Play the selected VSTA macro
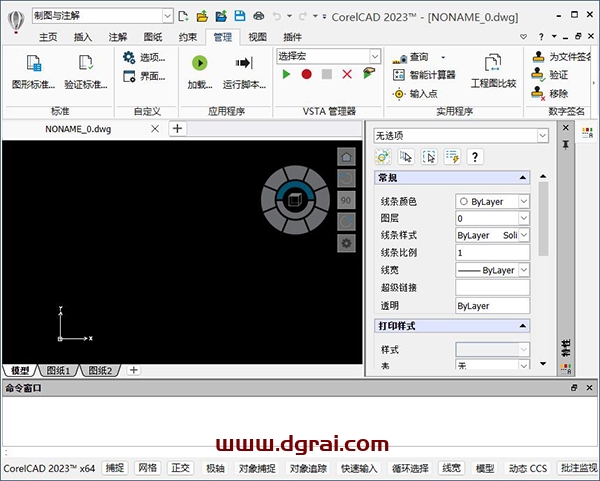The height and width of the screenshot is (481, 600). [286, 74]
